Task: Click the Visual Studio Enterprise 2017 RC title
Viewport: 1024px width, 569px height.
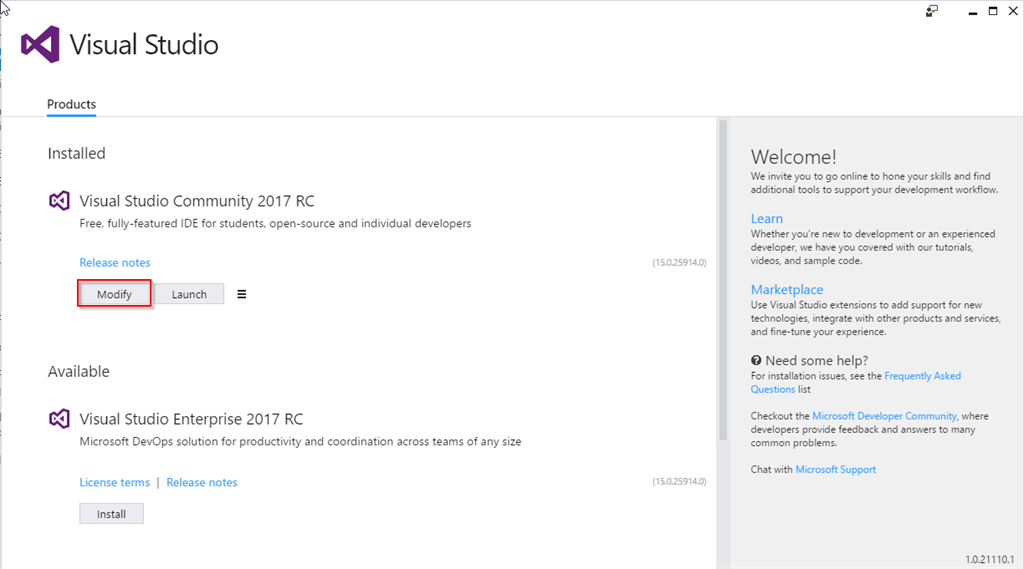Action: tap(191, 419)
